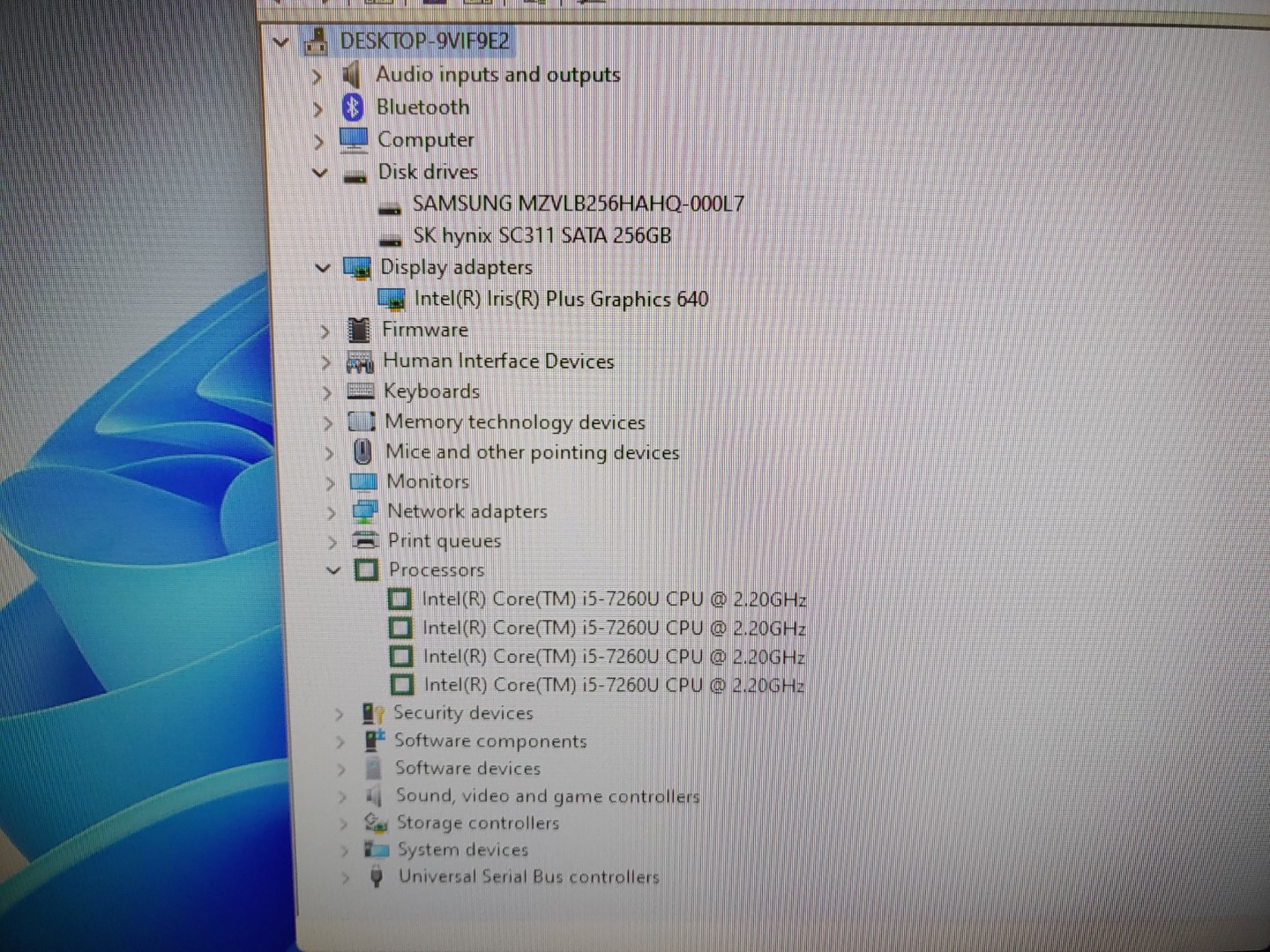Expand the Software components chevron
This screenshot has width=1270, height=952.
[340, 742]
